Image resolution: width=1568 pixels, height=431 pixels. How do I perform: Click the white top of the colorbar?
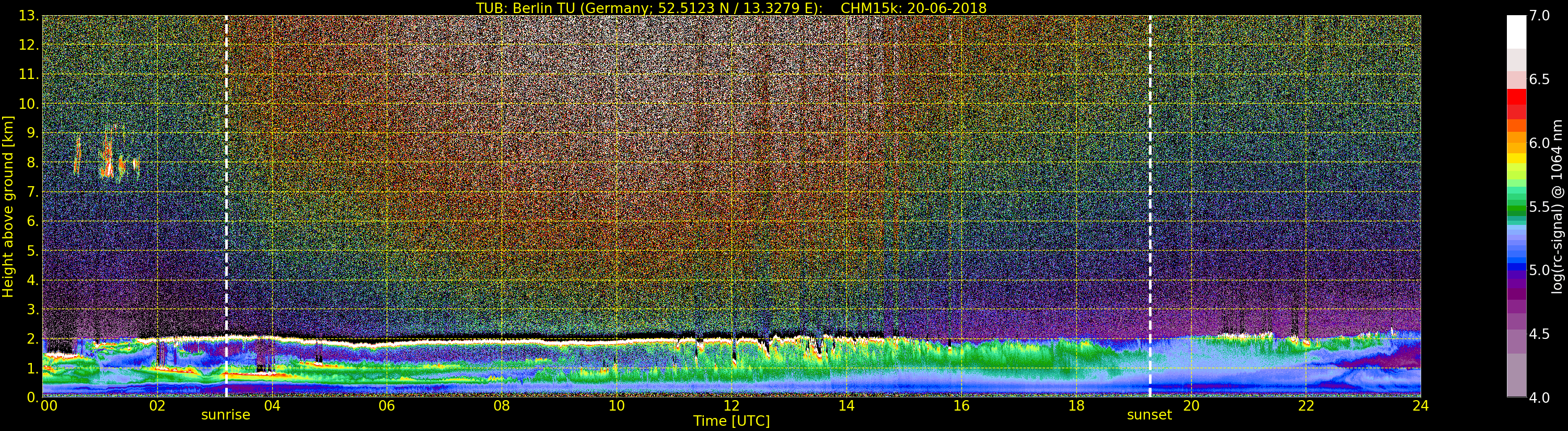pyautogui.click(x=1516, y=30)
